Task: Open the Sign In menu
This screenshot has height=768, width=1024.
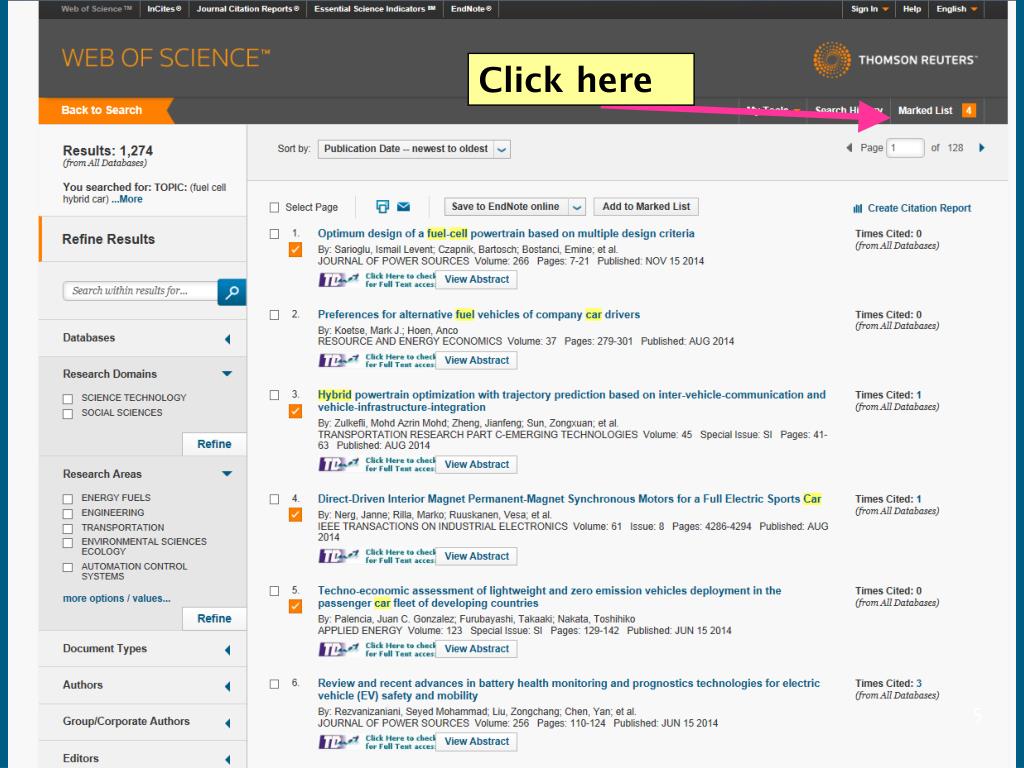Action: click(869, 9)
